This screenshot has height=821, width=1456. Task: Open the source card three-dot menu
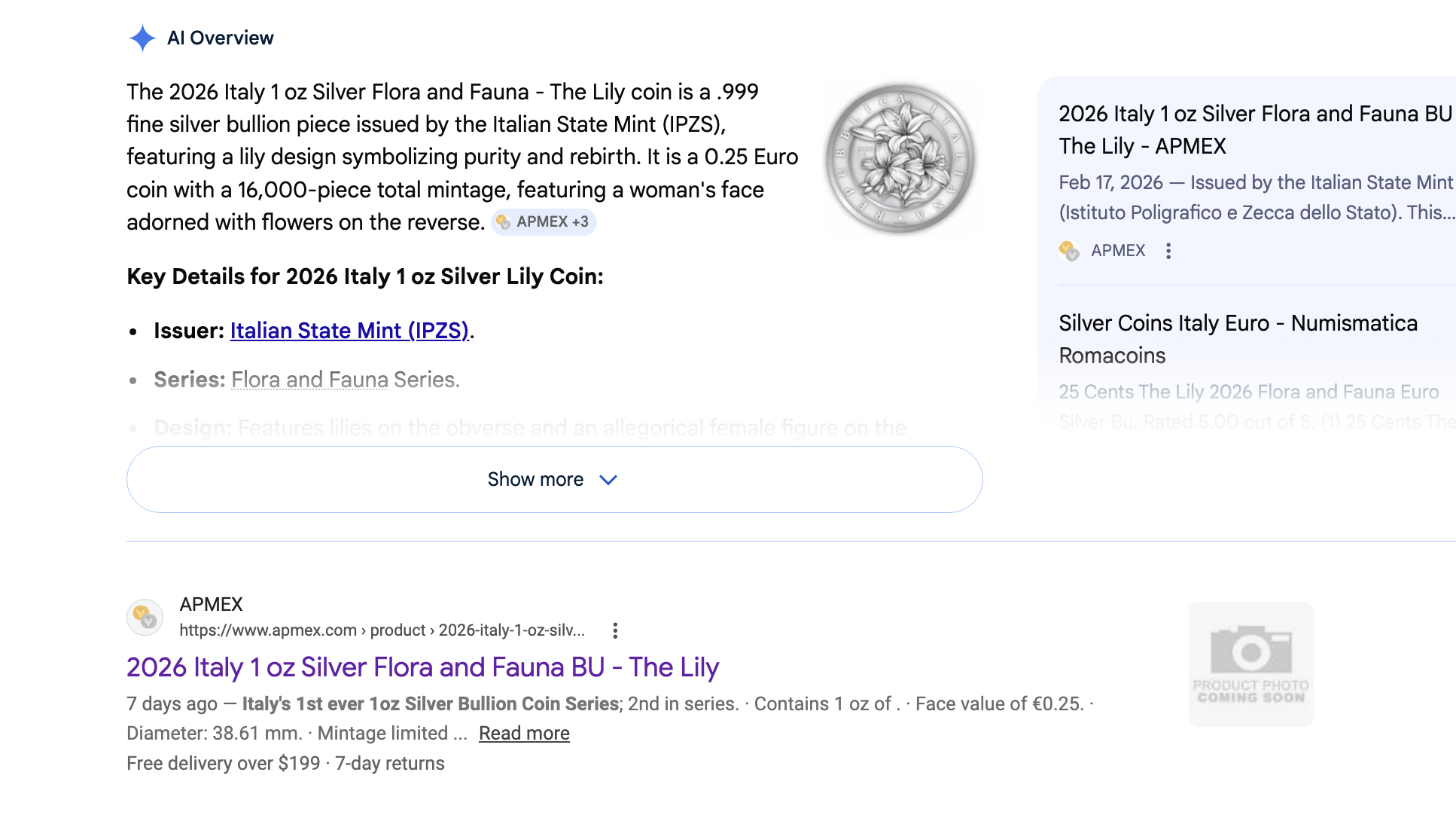1168,251
